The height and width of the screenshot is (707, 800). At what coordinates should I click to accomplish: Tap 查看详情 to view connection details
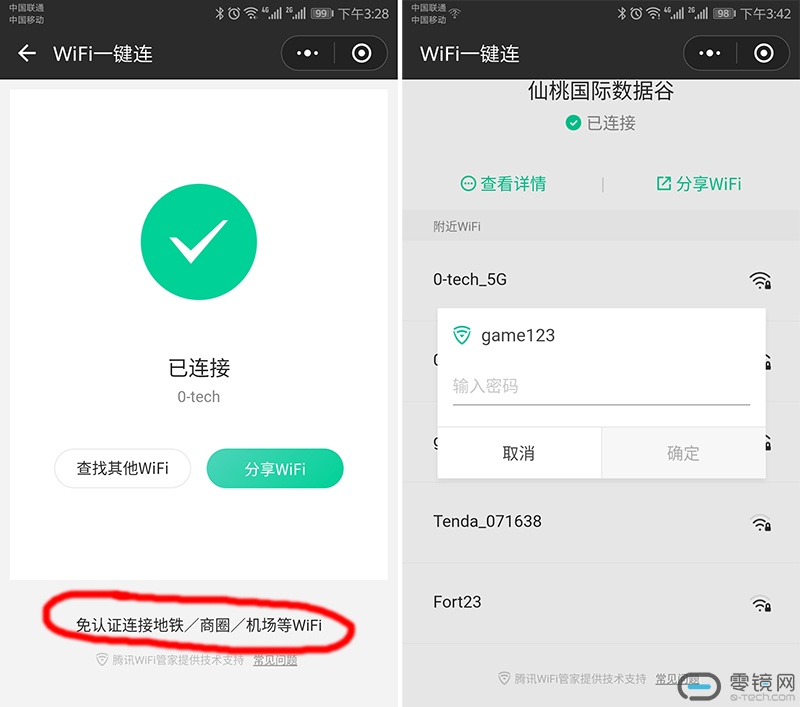click(503, 184)
